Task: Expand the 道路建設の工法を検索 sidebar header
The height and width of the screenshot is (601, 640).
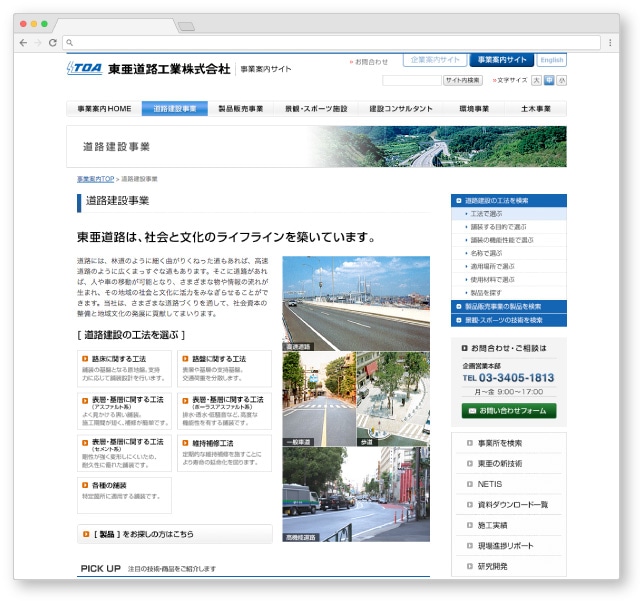Action: (x=509, y=200)
